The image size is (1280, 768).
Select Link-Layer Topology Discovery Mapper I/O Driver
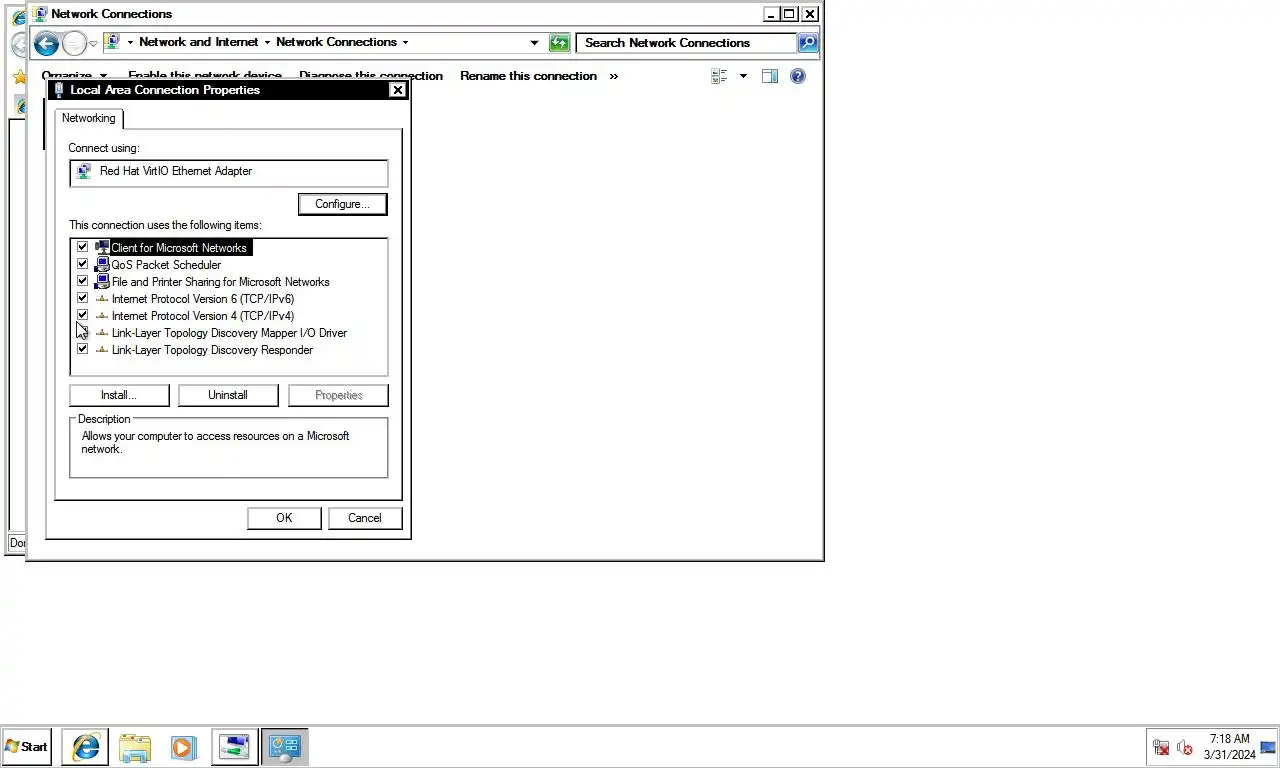tap(230, 333)
